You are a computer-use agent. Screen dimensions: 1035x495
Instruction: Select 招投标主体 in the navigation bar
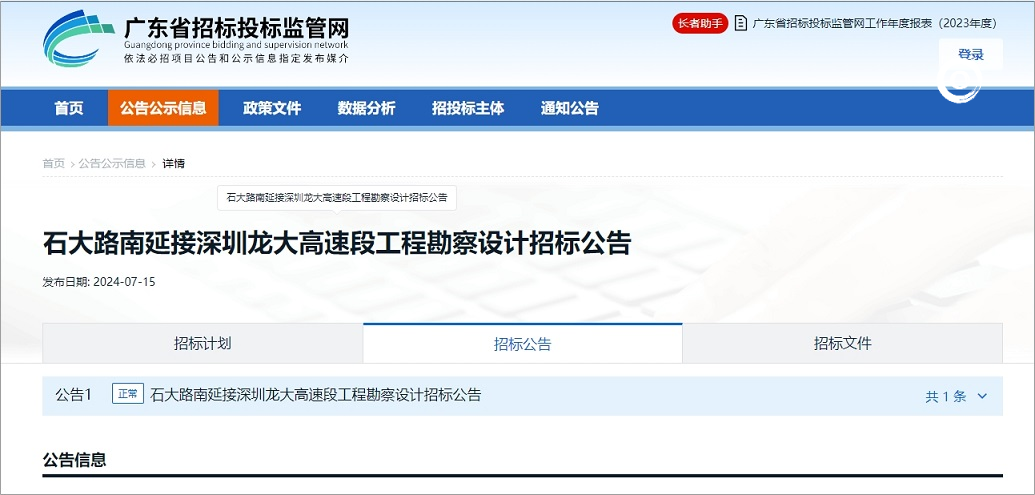[x=468, y=108]
